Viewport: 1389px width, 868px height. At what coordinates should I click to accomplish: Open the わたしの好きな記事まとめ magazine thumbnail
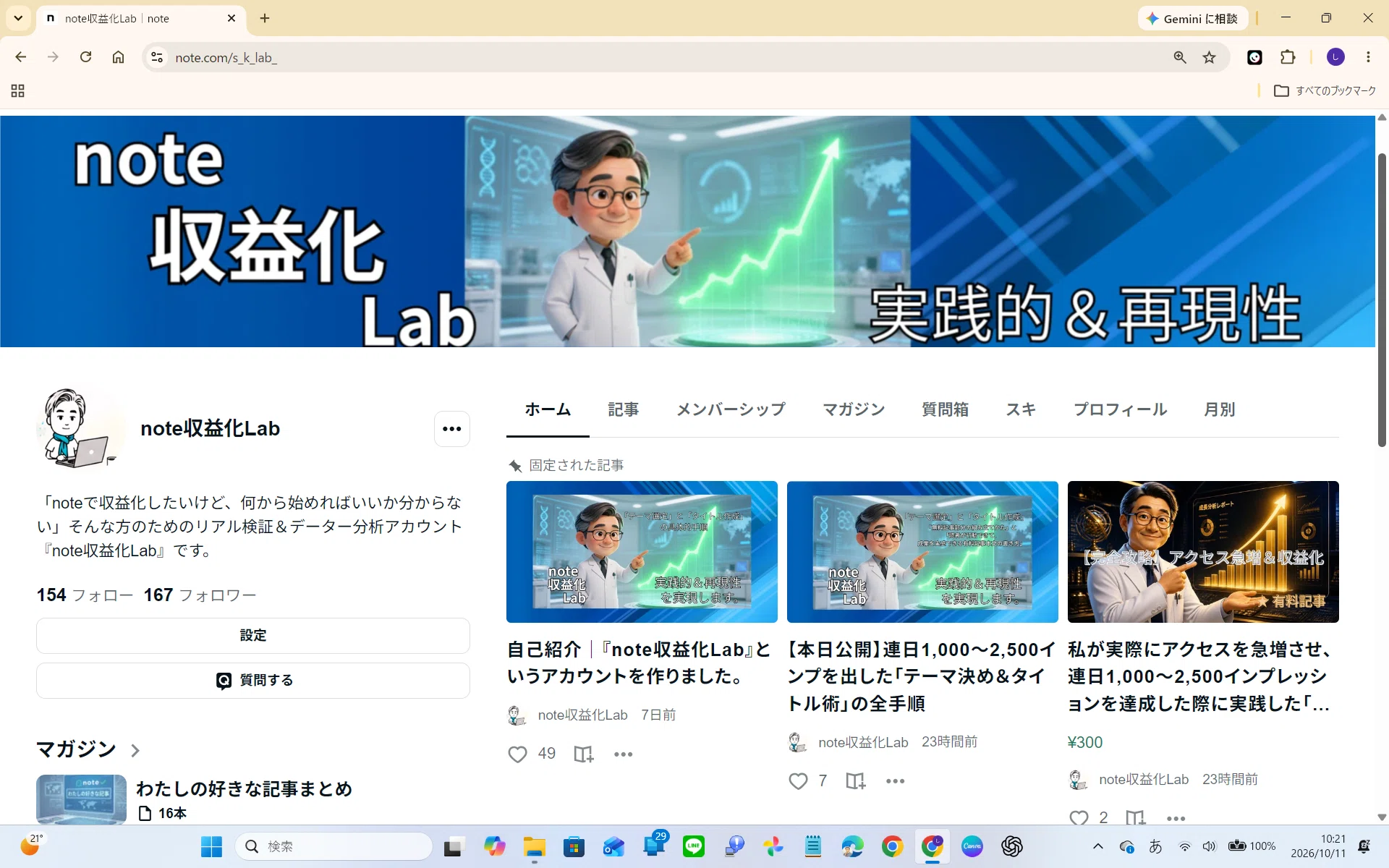(81, 799)
